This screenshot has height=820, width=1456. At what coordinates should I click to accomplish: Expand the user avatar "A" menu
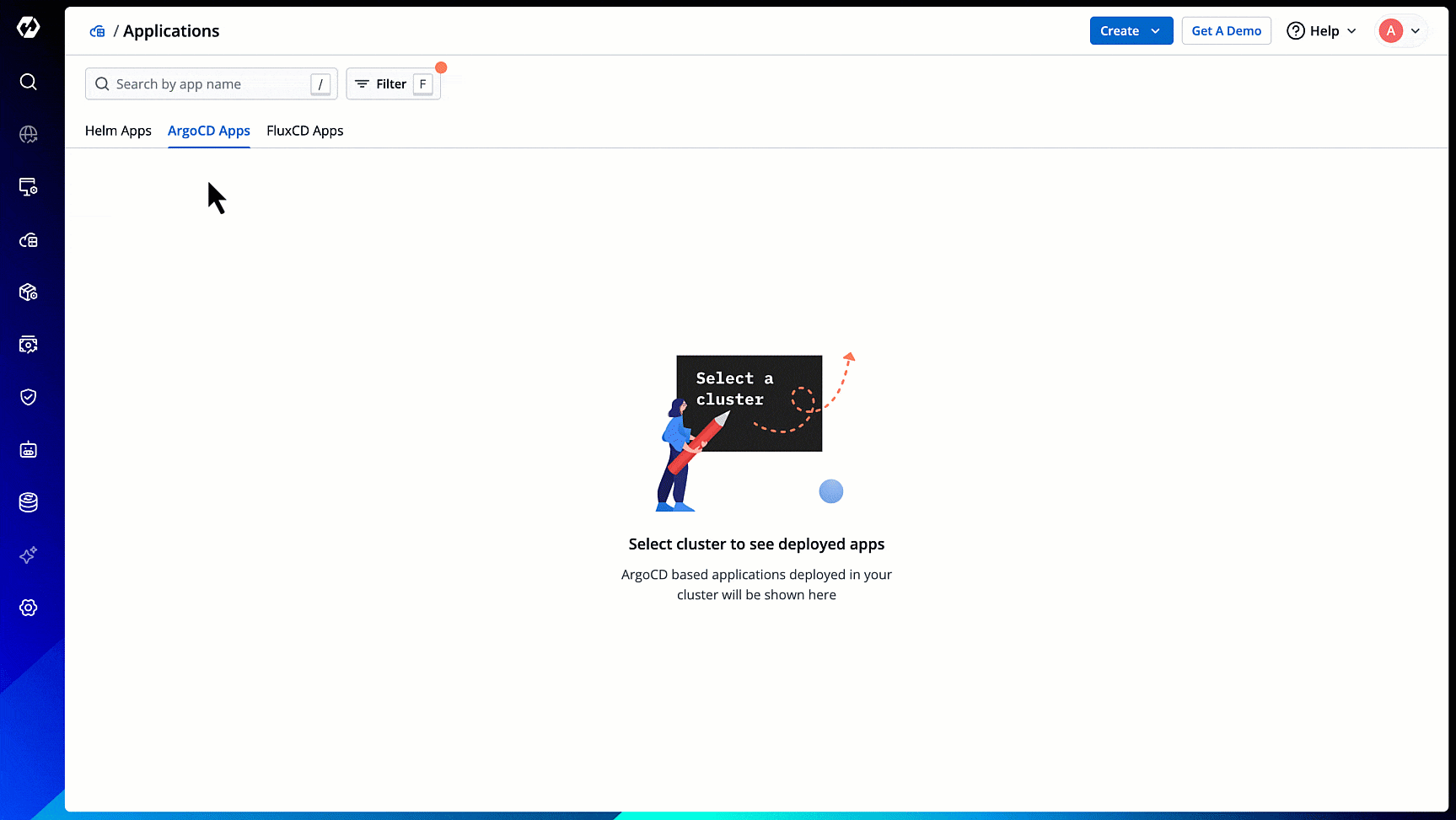point(1400,31)
